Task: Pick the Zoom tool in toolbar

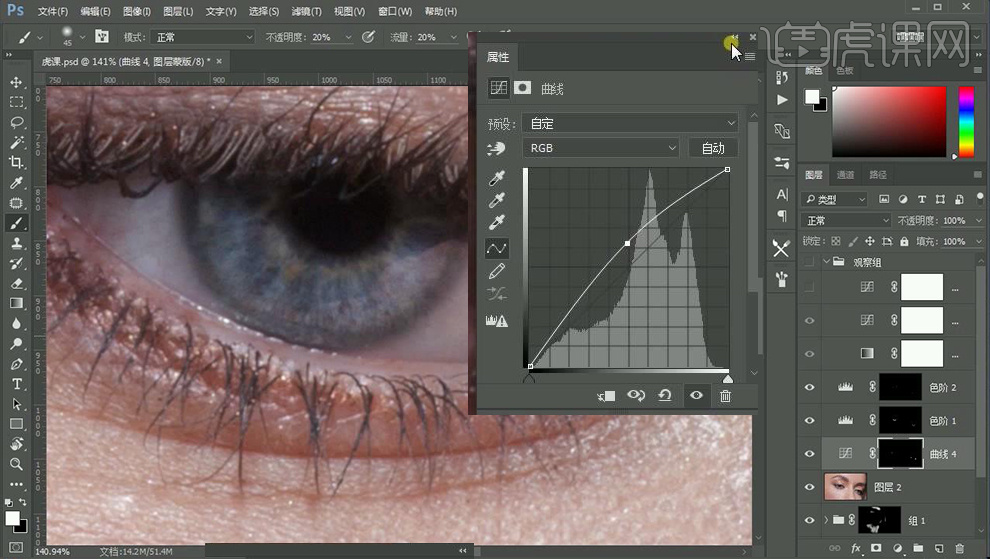Action: [x=17, y=464]
